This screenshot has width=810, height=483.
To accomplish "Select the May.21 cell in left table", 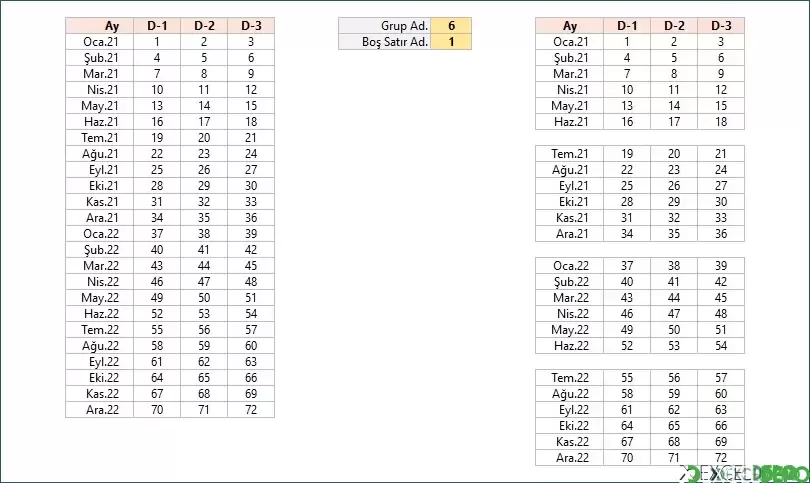I will pos(100,106).
